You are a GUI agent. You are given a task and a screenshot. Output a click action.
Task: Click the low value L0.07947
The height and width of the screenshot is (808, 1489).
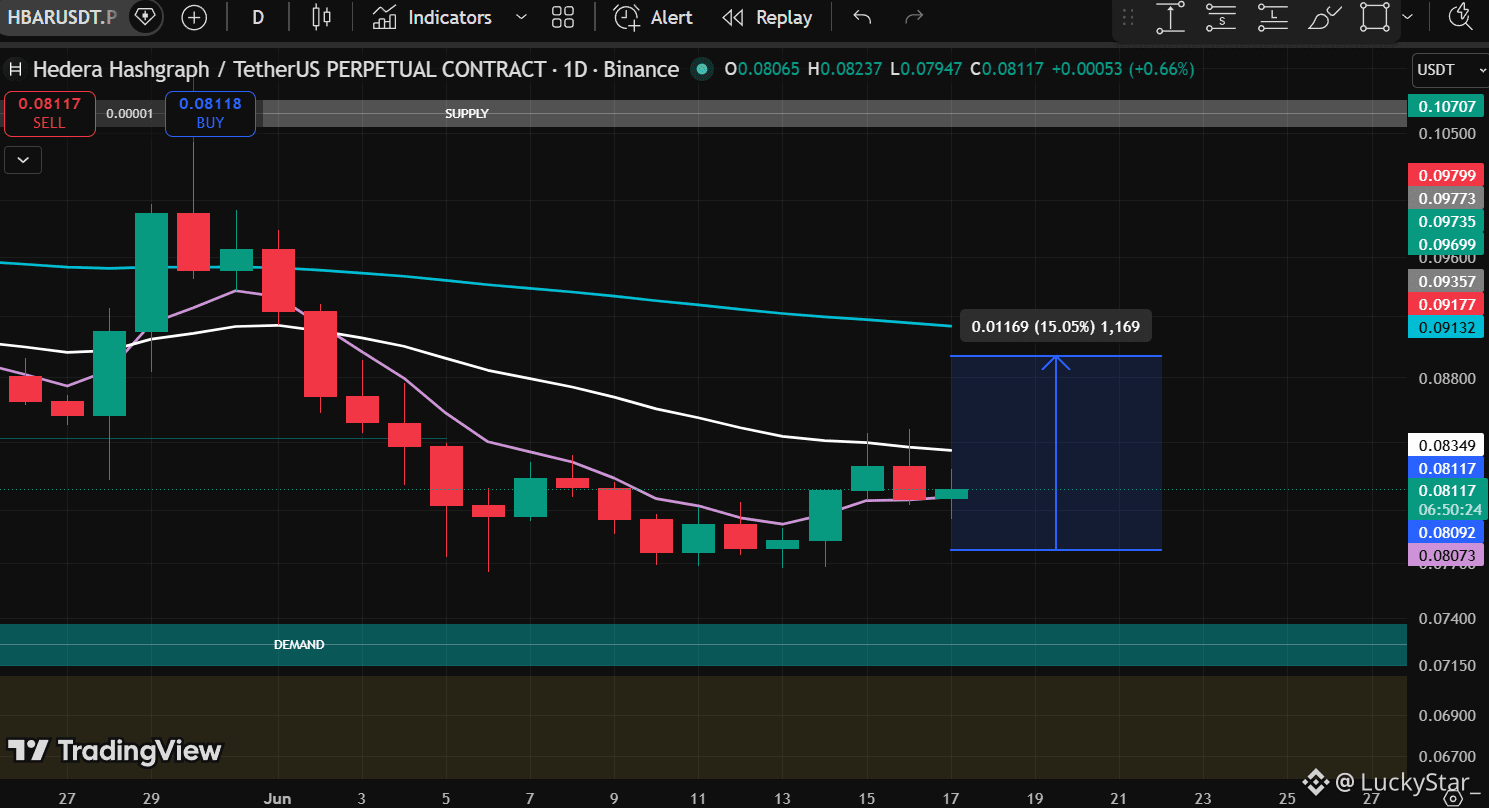928,69
